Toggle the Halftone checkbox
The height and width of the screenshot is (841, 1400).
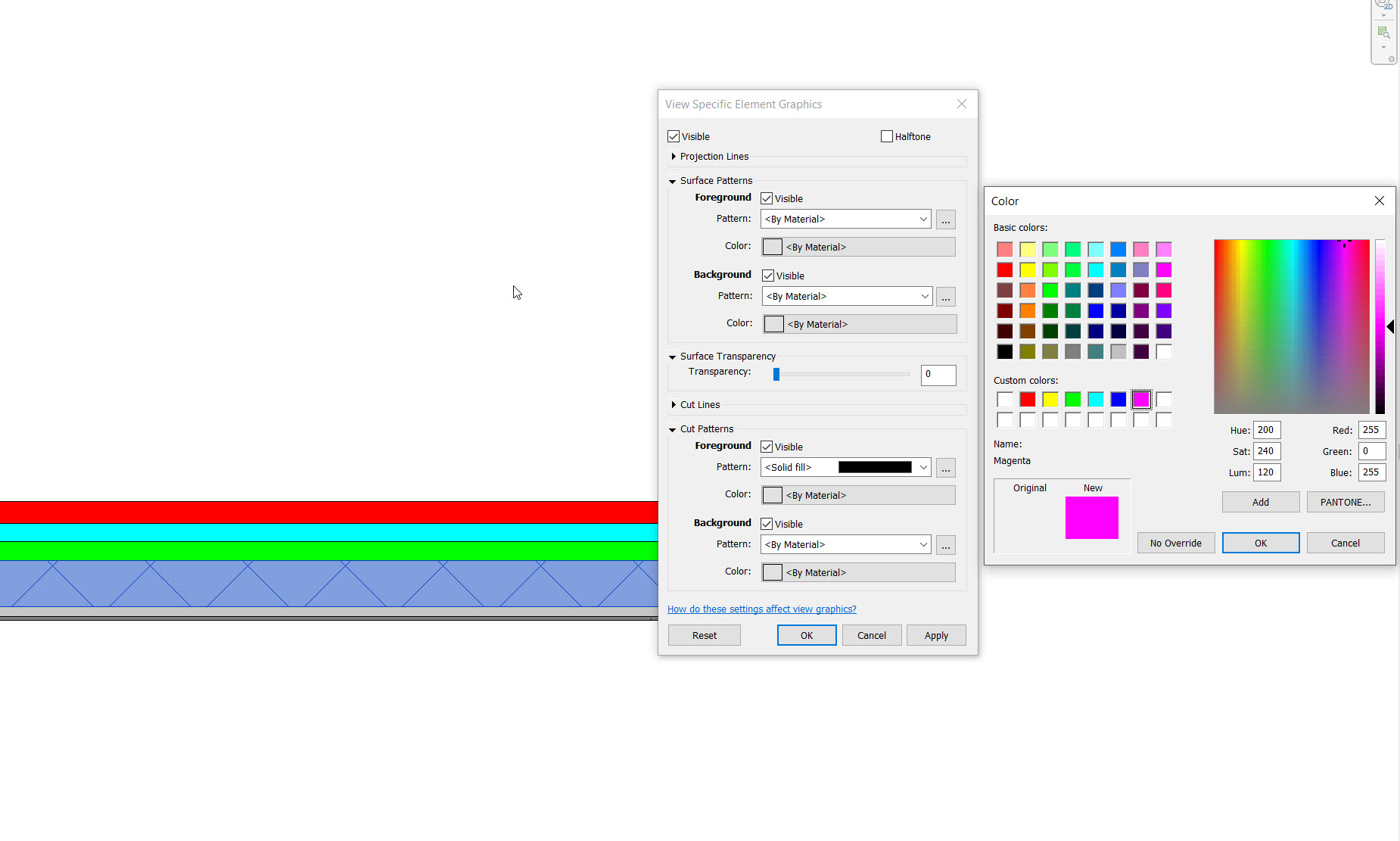pos(886,136)
